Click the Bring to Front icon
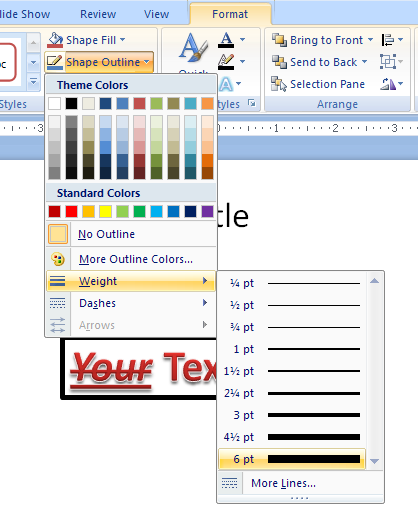The width and height of the screenshot is (418, 525). click(x=279, y=40)
